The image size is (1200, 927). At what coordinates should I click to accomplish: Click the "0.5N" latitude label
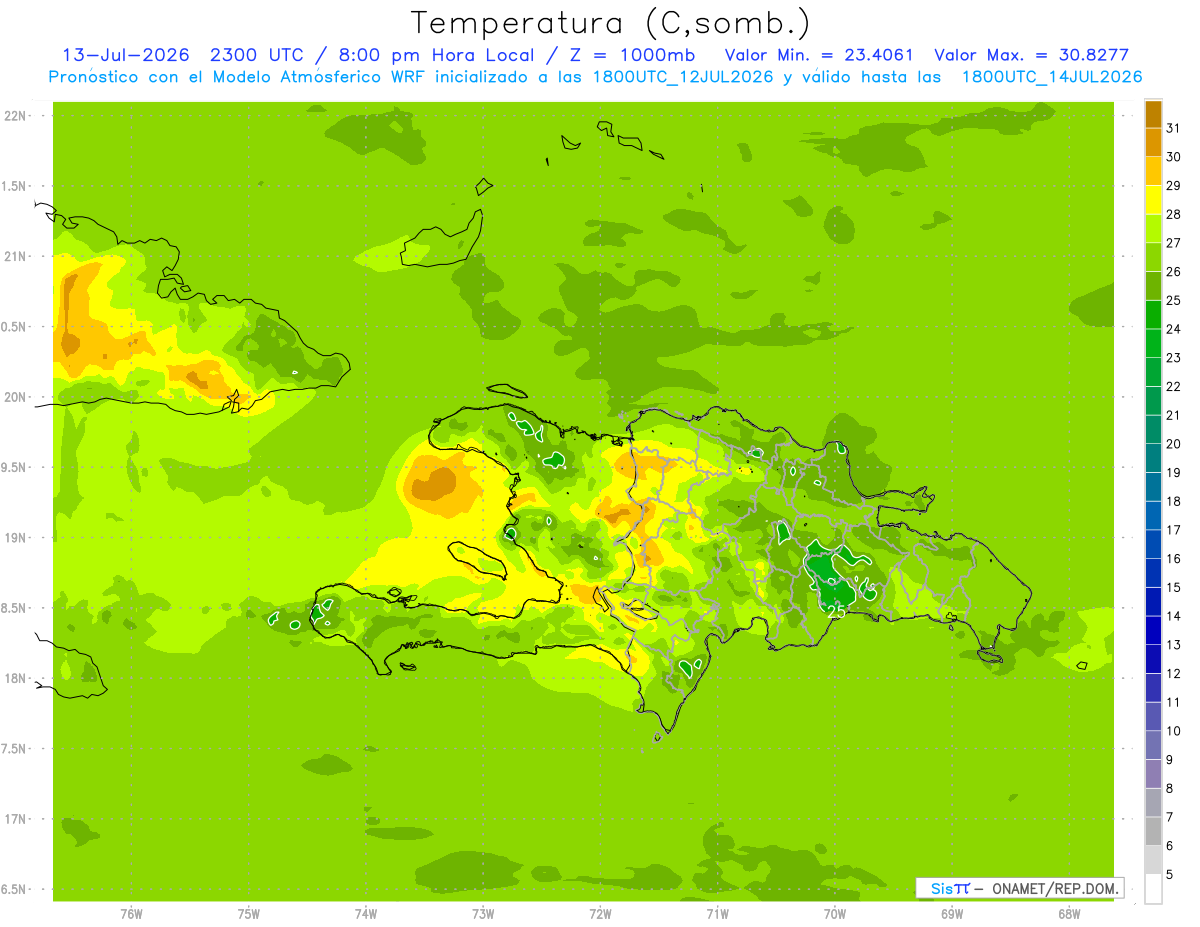pyautogui.click(x=14, y=327)
